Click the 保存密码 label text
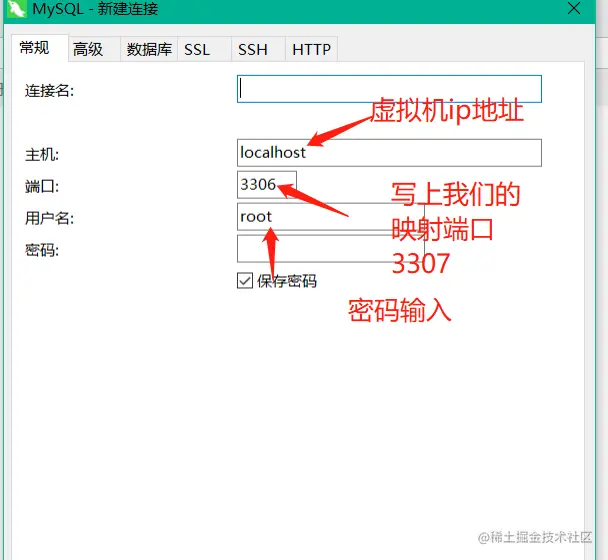This screenshot has height=560, width=608. click(x=287, y=281)
